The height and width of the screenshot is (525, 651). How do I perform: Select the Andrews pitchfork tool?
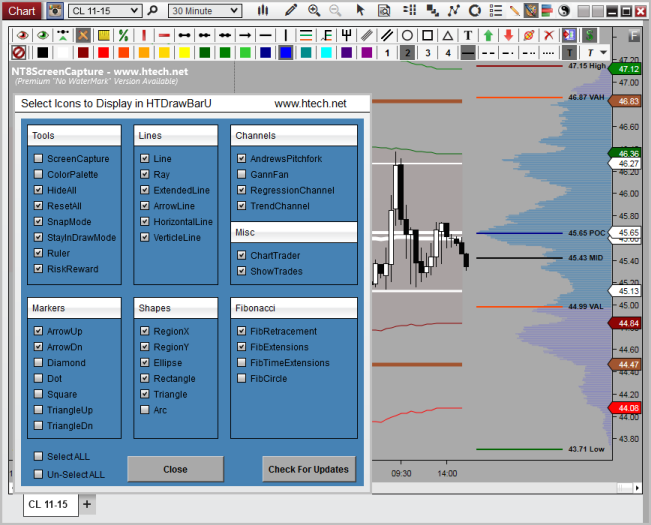point(347,35)
